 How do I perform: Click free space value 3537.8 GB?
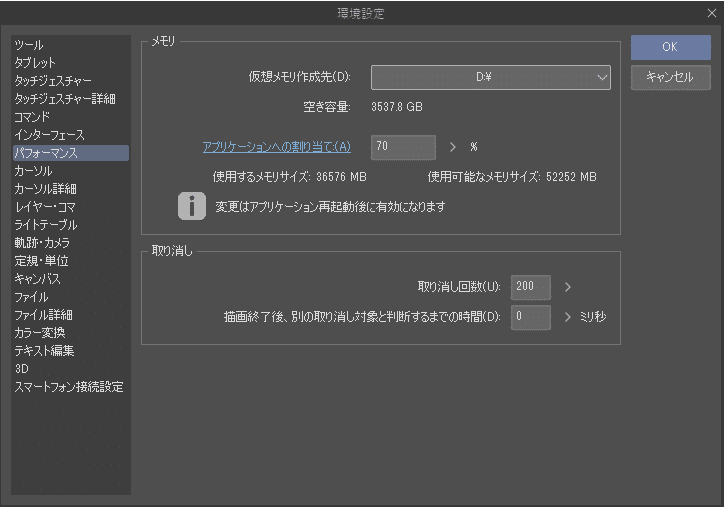click(397, 107)
